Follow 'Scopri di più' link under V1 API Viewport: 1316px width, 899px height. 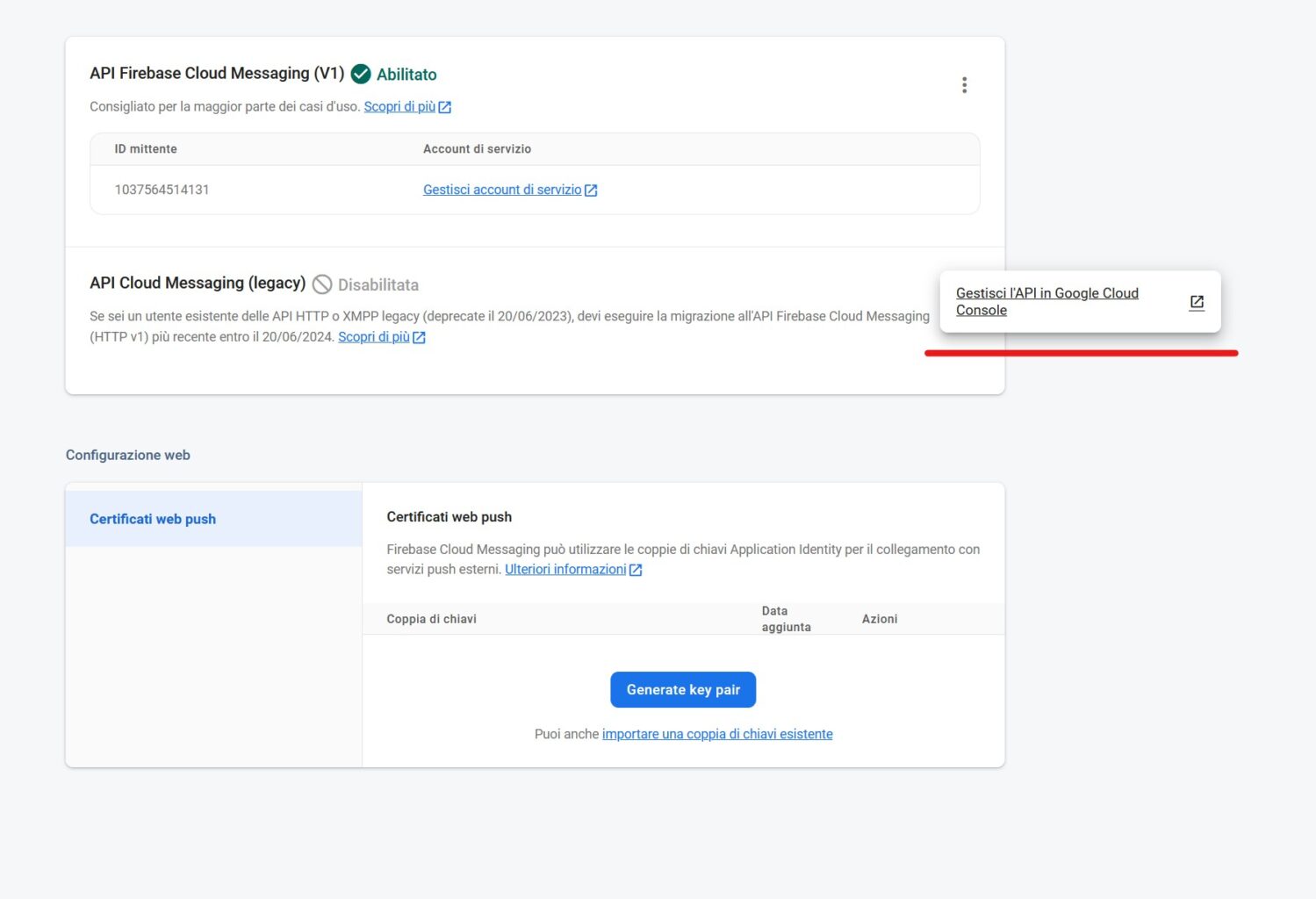point(399,106)
